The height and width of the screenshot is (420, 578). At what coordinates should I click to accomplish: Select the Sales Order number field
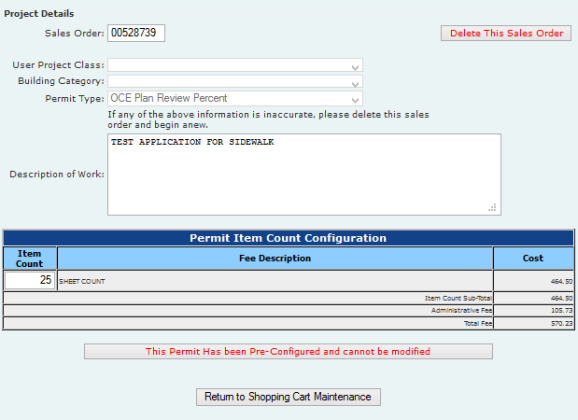pyautogui.click(x=136, y=33)
